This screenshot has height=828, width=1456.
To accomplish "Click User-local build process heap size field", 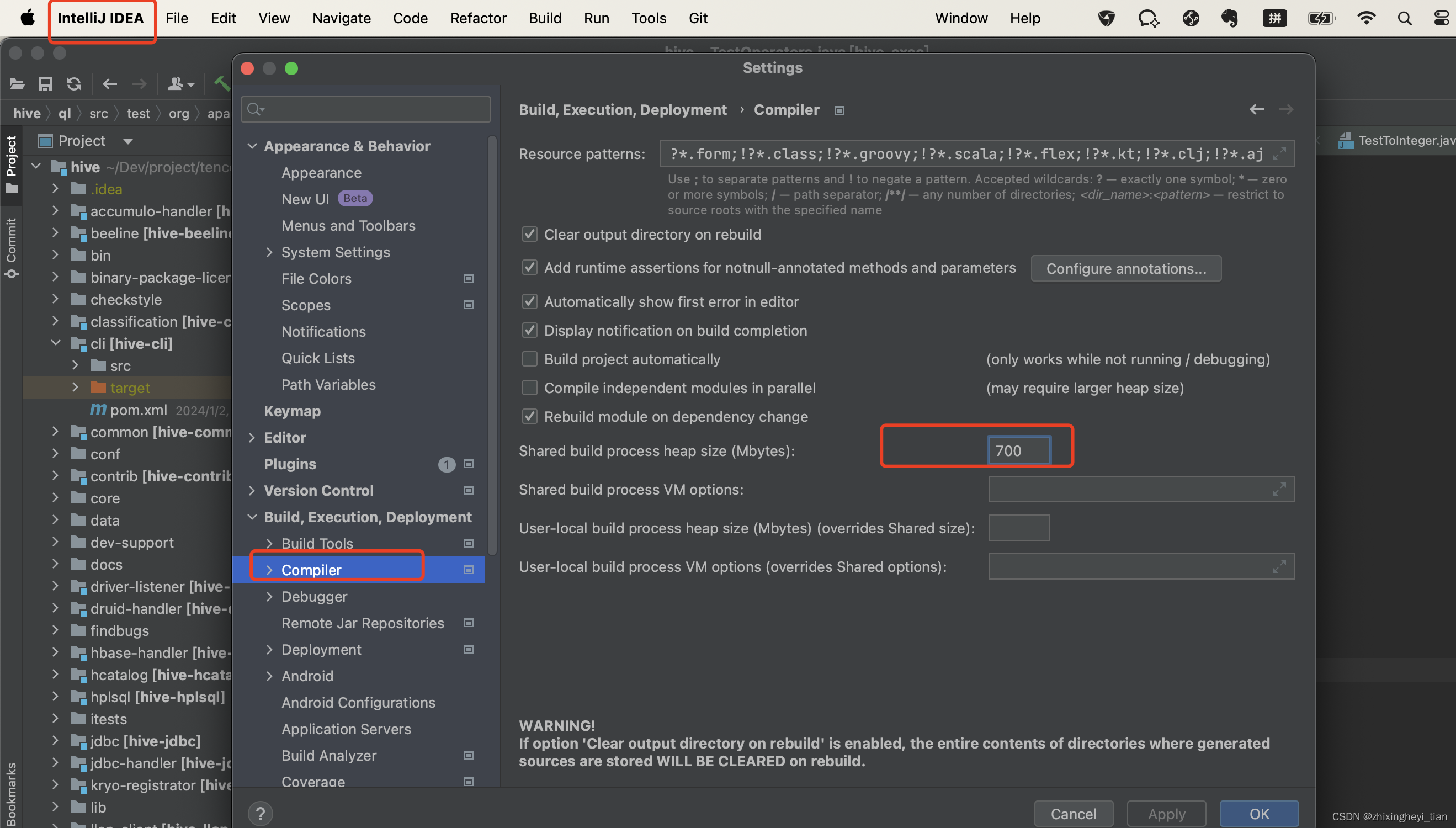I will [x=1019, y=528].
